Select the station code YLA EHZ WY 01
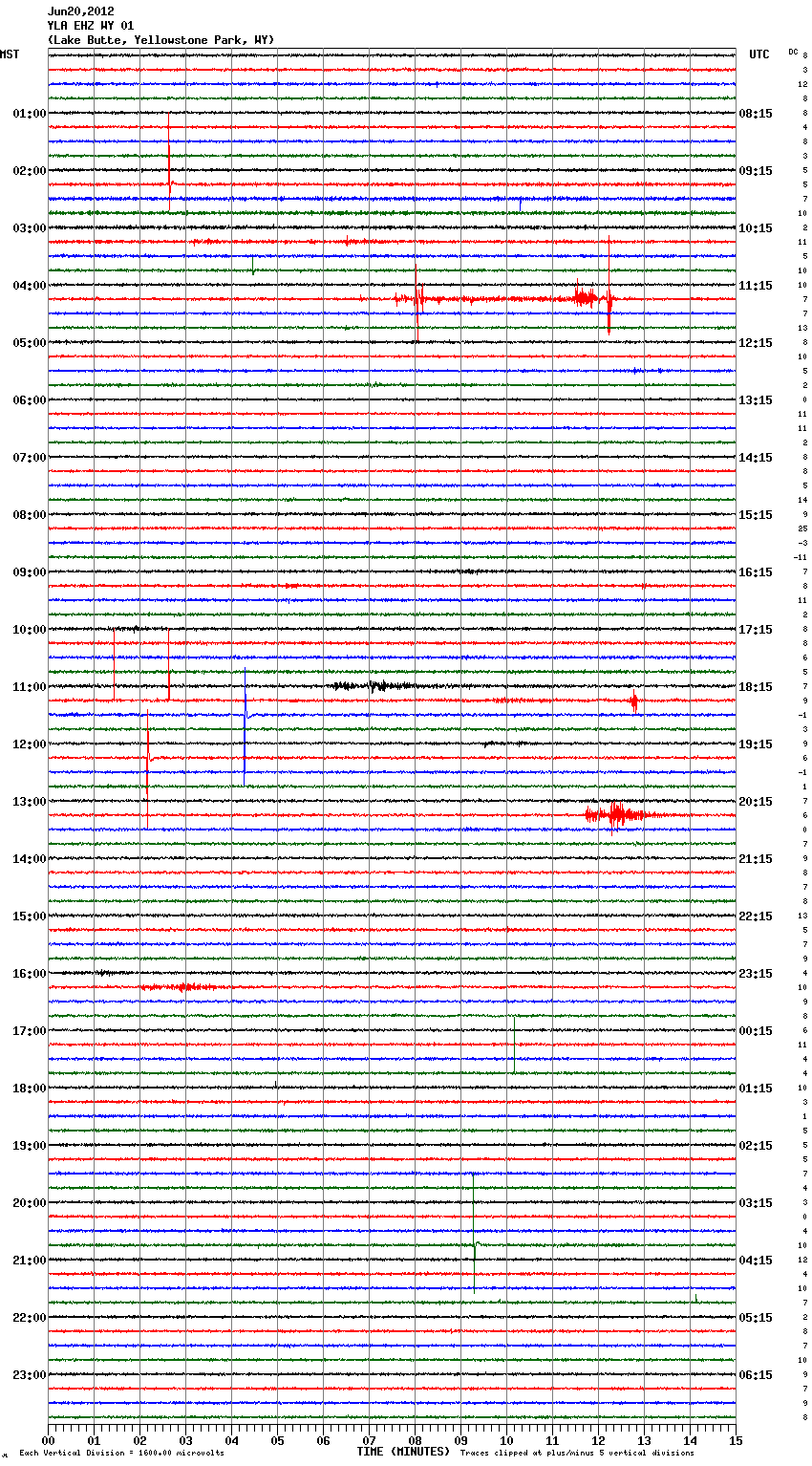Image resolution: width=812 pixels, height=1466 pixels. tap(91, 26)
